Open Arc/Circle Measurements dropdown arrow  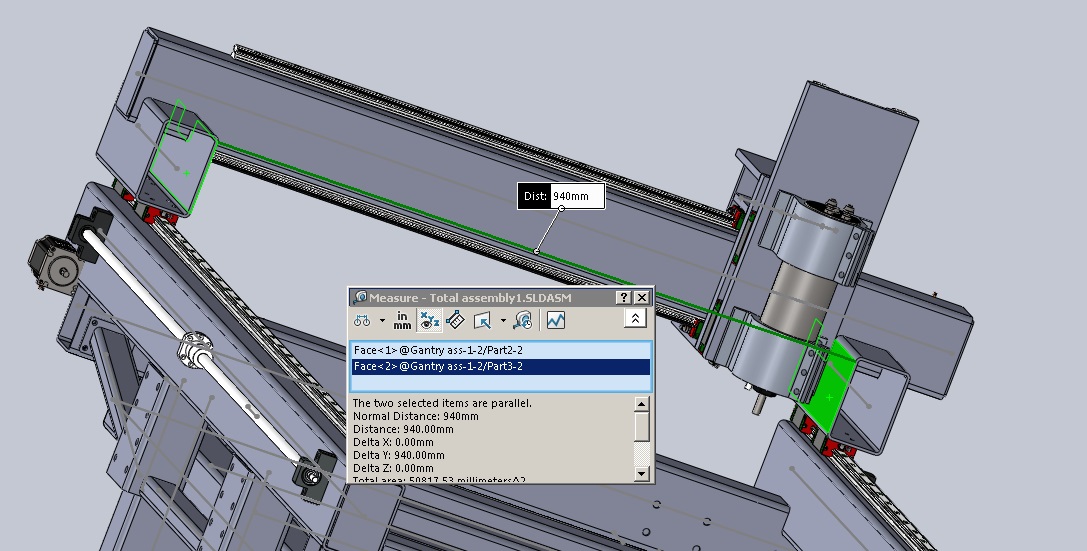point(382,321)
